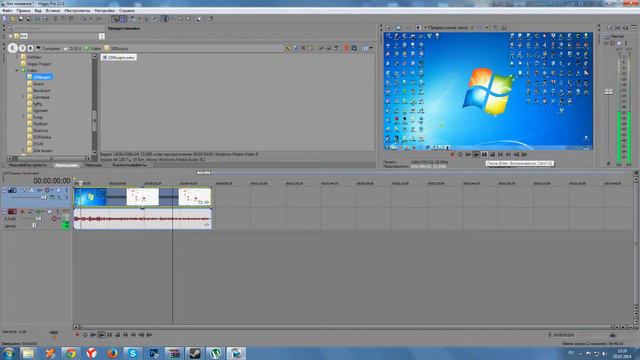Open the explorer address bar dropdown
This screenshot has height=360, width=640.
tap(102, 36)
